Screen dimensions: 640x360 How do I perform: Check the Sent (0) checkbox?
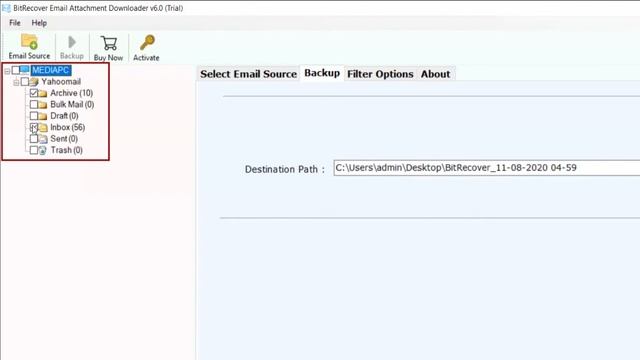click(34, 139)
